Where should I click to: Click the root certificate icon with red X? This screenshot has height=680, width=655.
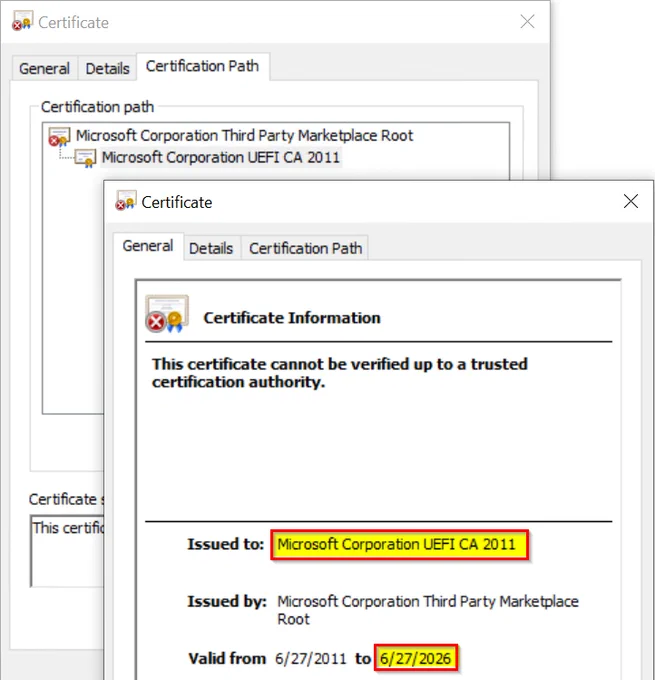[x=59, y=137]
